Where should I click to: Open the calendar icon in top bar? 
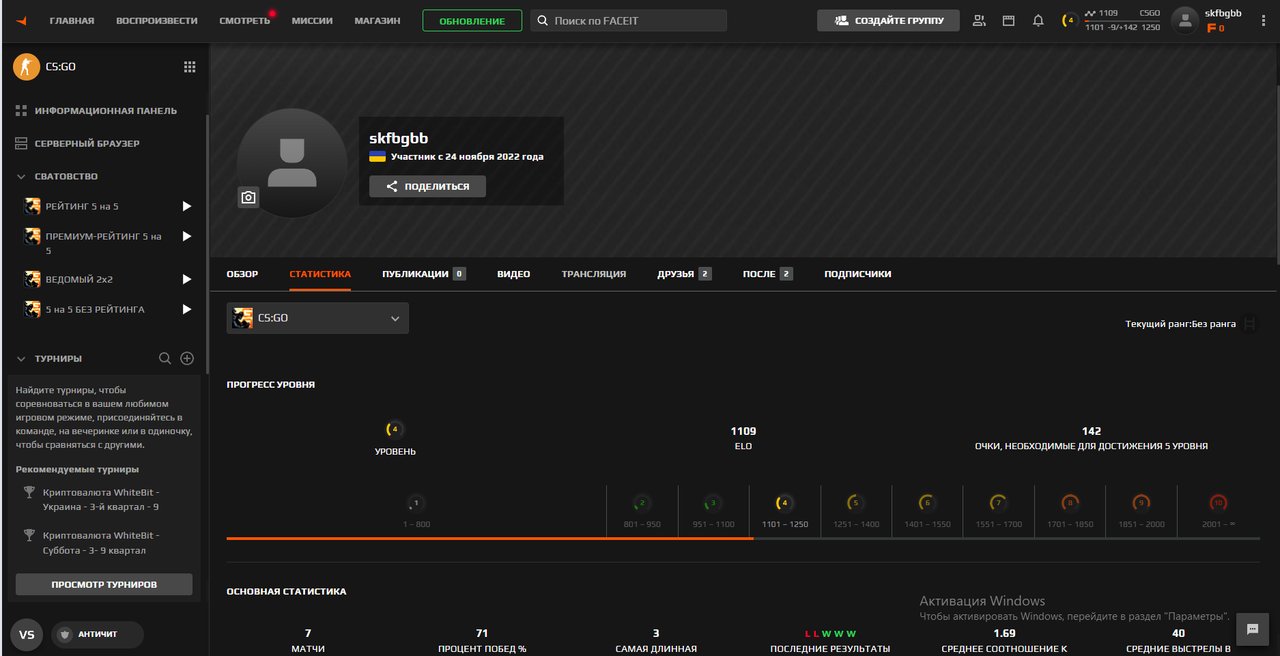[x=1008, y=20]
